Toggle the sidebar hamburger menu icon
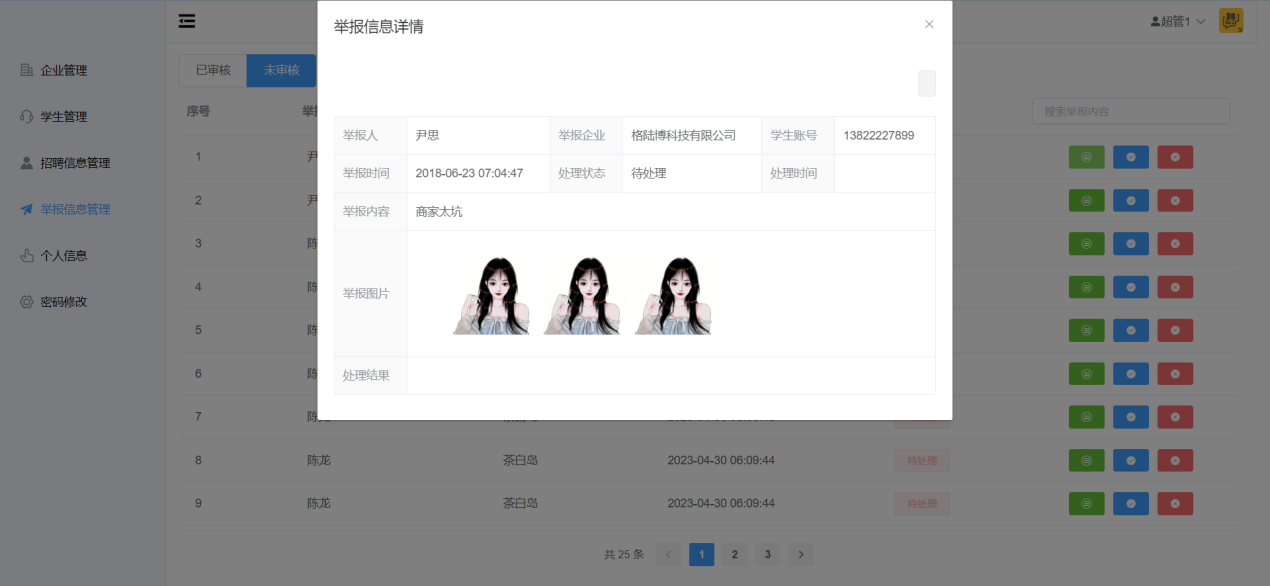Viewport: 1270px width, 586px height. click(187, 21)
